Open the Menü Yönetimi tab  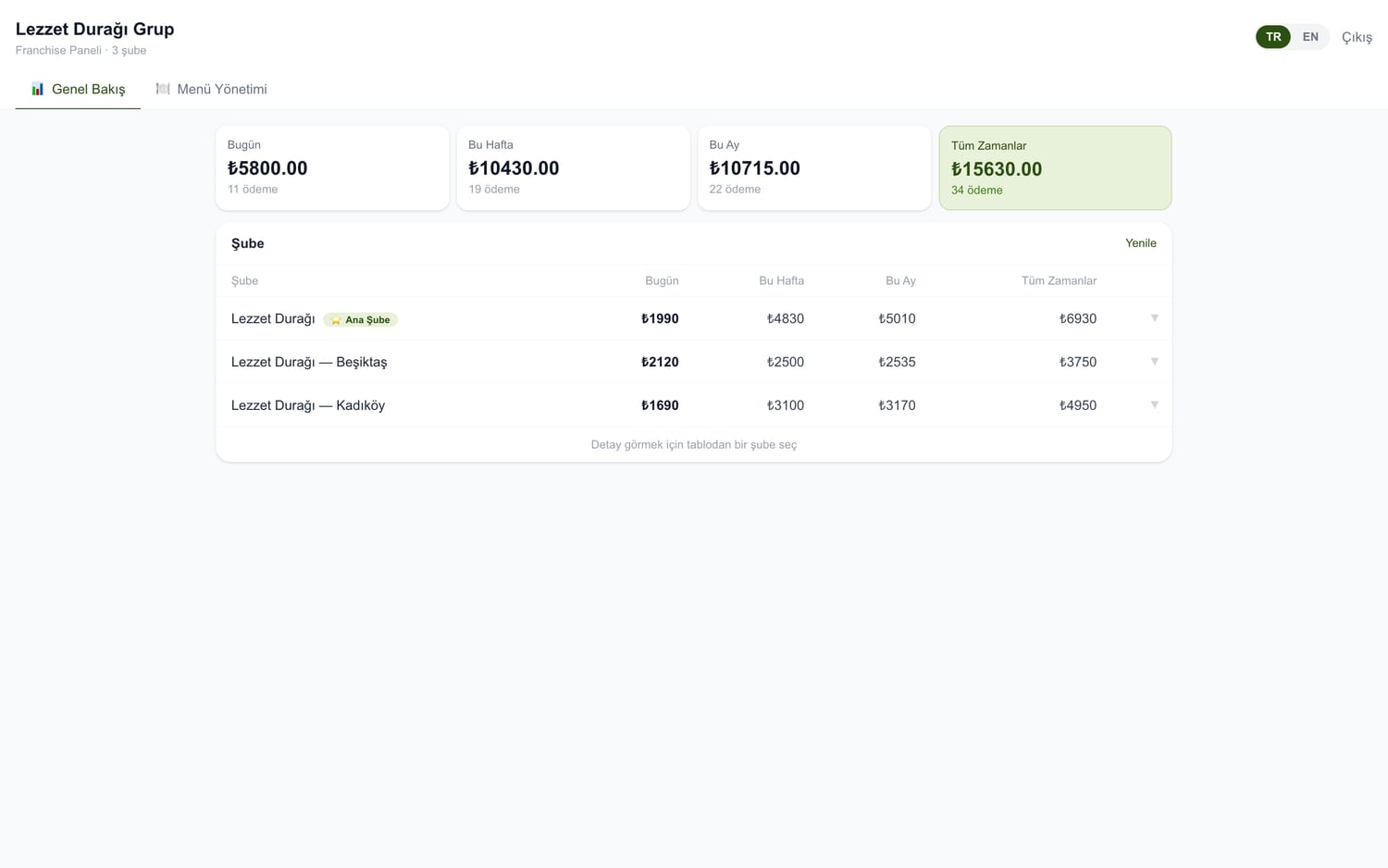pos(211,89)
